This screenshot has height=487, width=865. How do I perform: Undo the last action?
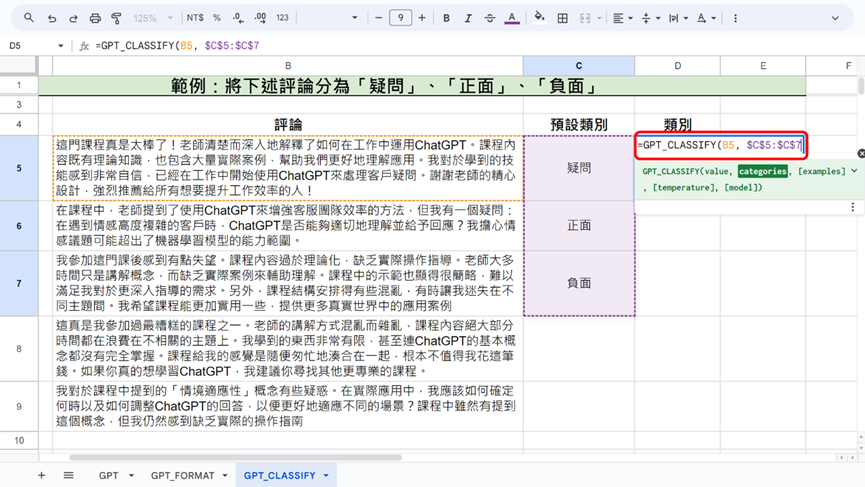pos(52,18)
